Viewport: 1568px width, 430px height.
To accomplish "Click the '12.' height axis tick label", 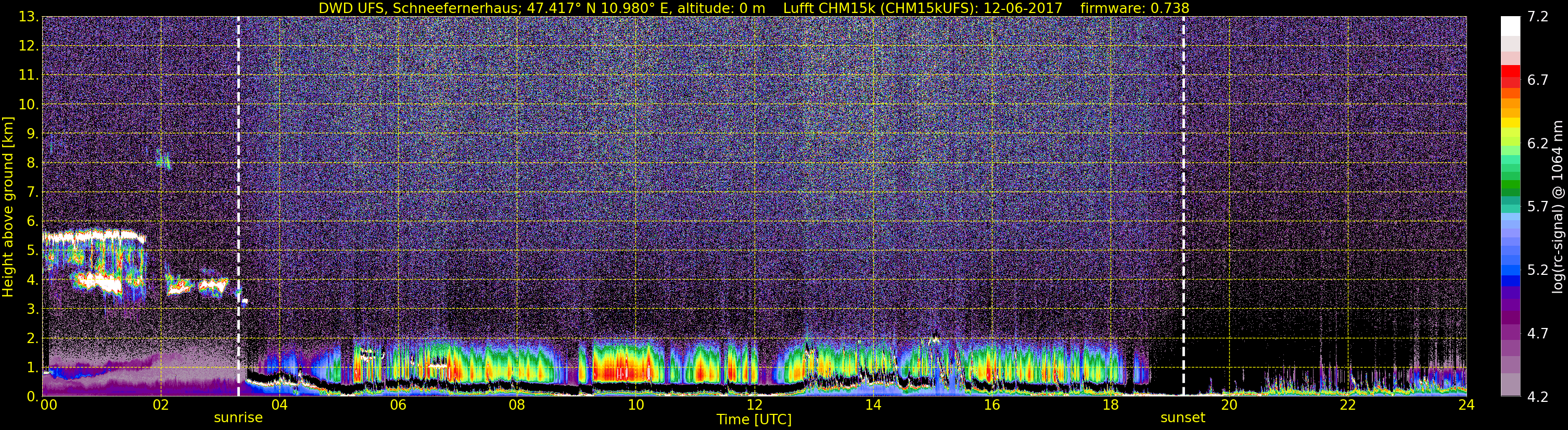I will click(x=29, y=46).
